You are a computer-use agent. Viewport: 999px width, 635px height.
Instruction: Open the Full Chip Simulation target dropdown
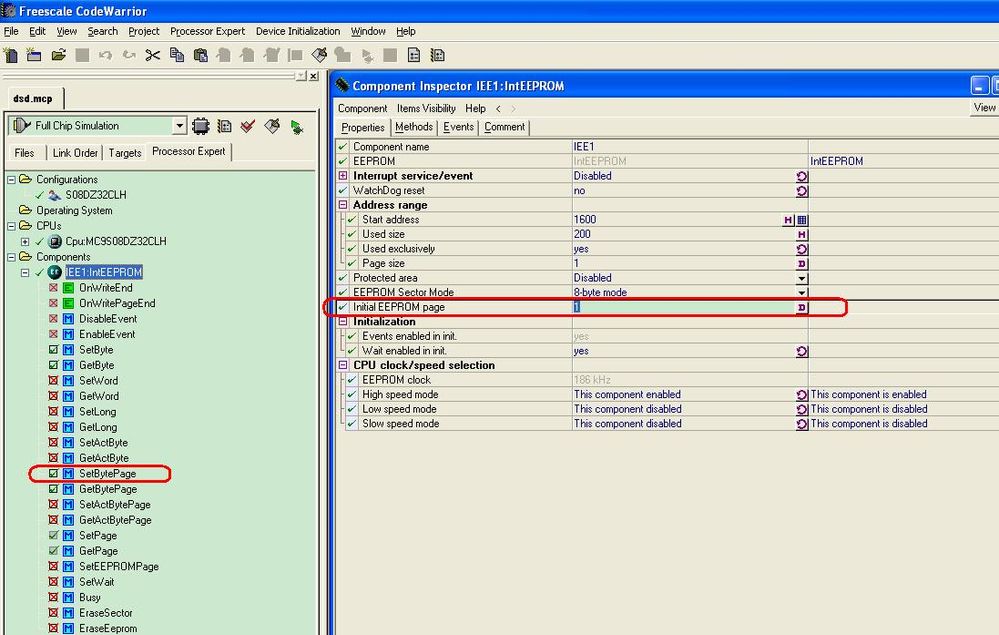(180, 126)
